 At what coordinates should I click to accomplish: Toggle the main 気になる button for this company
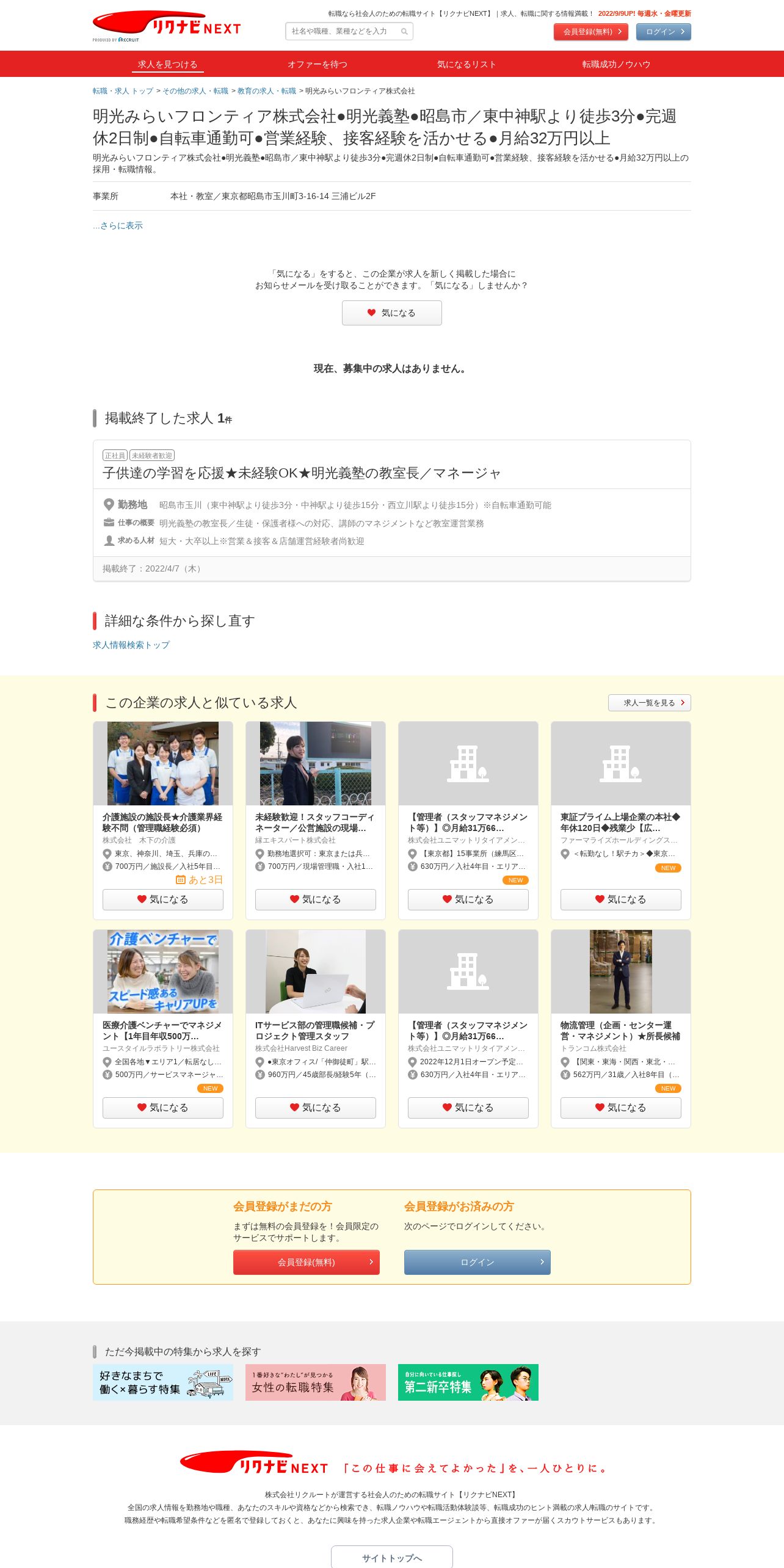click(x=392, y=313)
